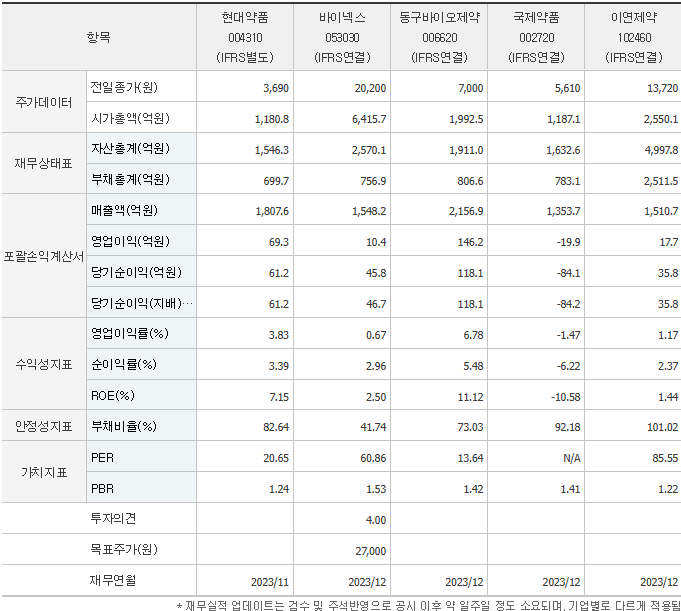The image size is (681, 611).
Task: Click the 포괄손익계산서 category cell
Action: 43,257
